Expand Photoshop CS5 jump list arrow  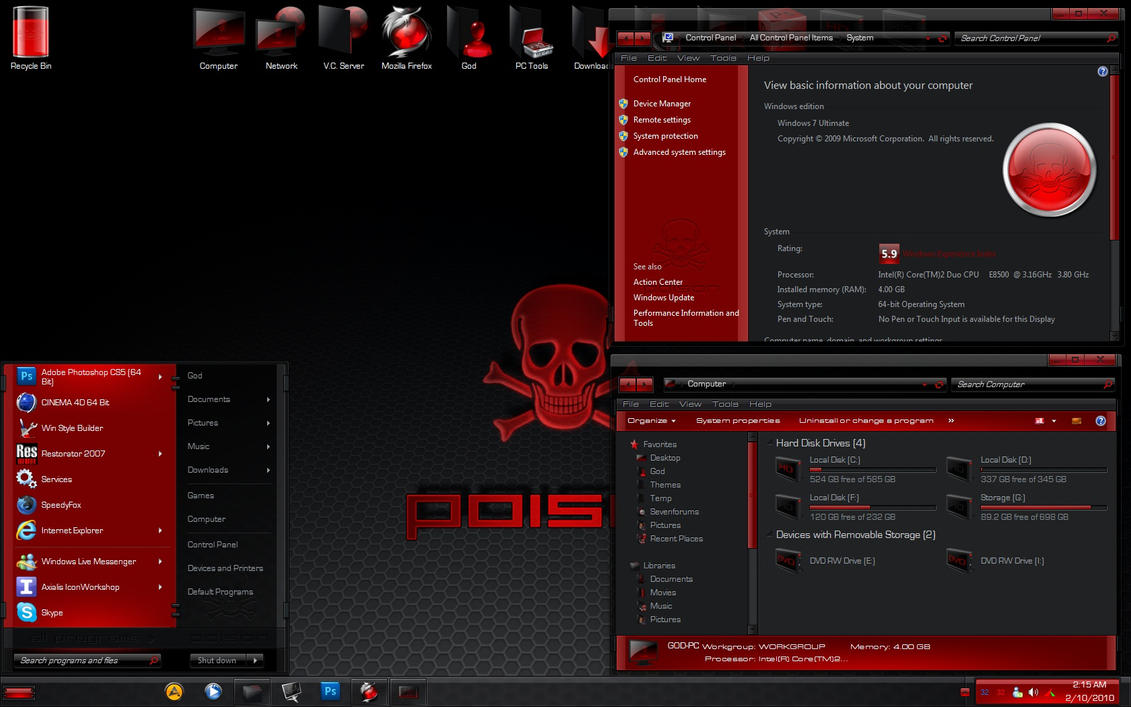[160, 377]
